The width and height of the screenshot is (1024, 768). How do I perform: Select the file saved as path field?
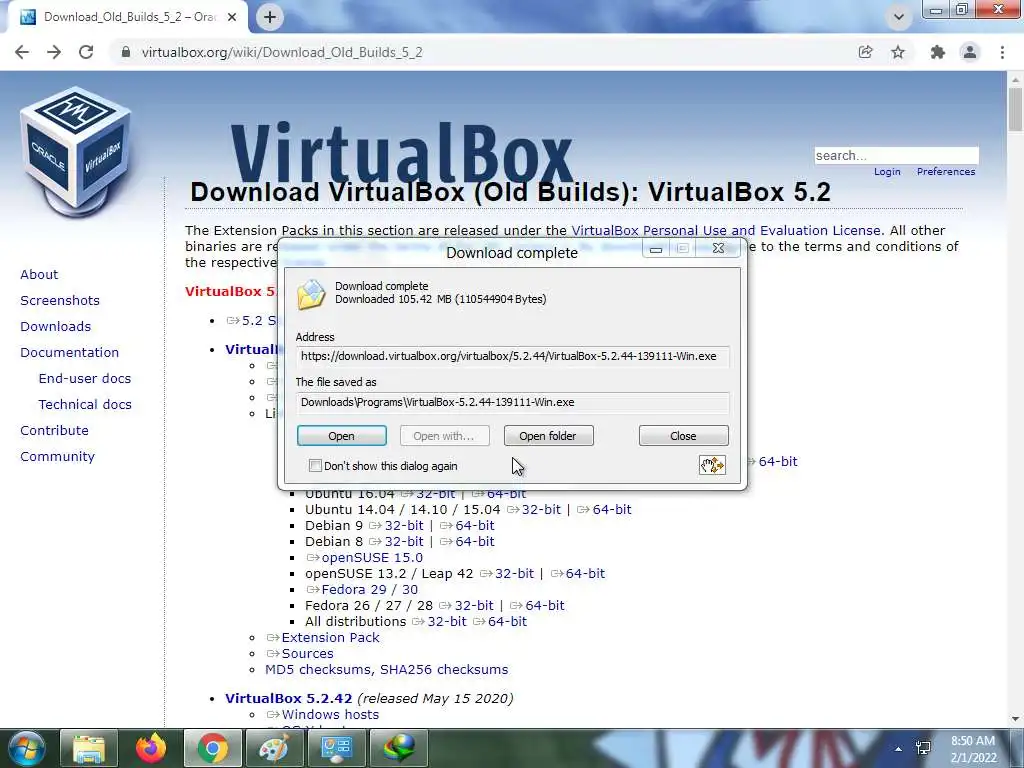click(x=512, y=402)
